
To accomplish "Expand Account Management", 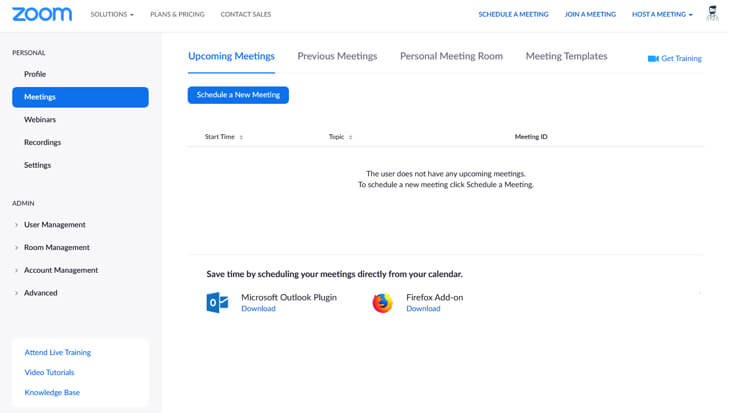I will [16, 271].
